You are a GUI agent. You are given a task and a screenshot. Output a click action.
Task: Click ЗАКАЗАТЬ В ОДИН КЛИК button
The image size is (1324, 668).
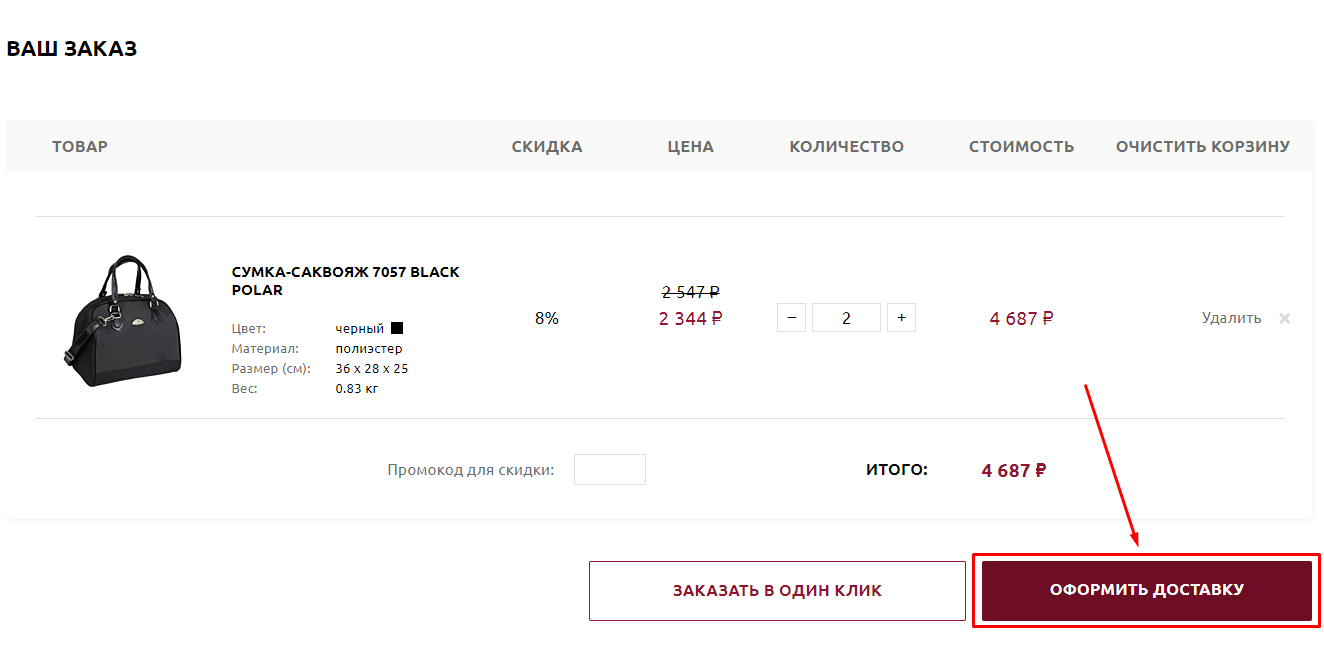tap(777, 590)
